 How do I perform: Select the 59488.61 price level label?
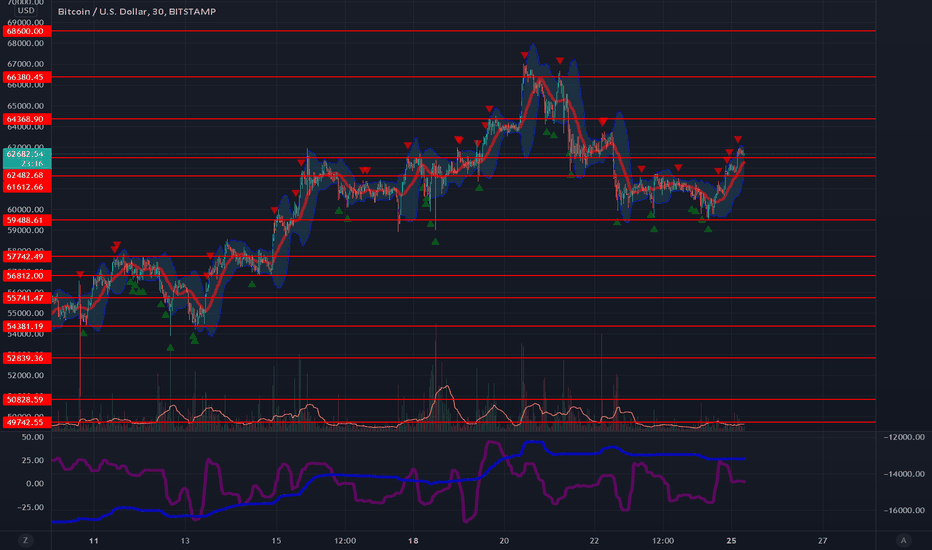[26, 220]
